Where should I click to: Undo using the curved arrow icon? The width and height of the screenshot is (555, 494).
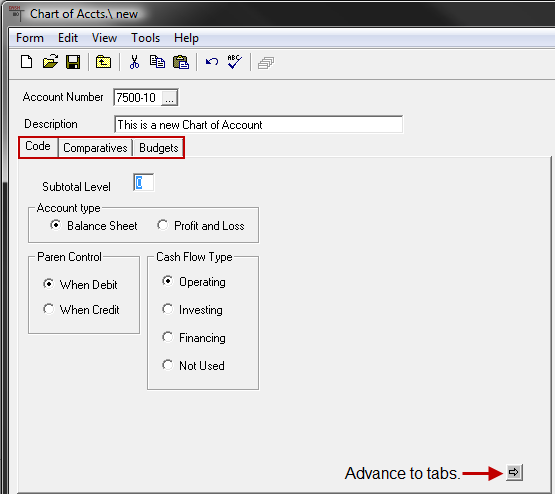212,63
